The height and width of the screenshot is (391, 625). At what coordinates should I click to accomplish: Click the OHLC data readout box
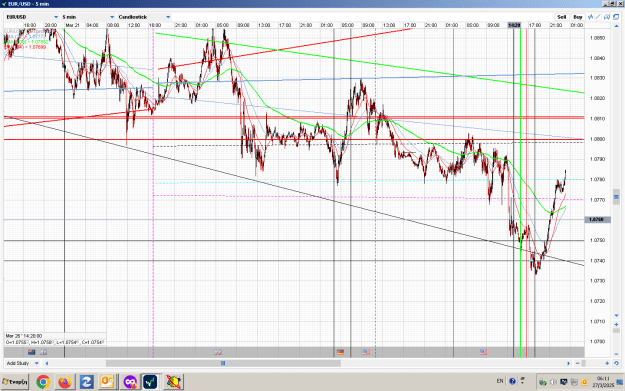coord(55,339)
